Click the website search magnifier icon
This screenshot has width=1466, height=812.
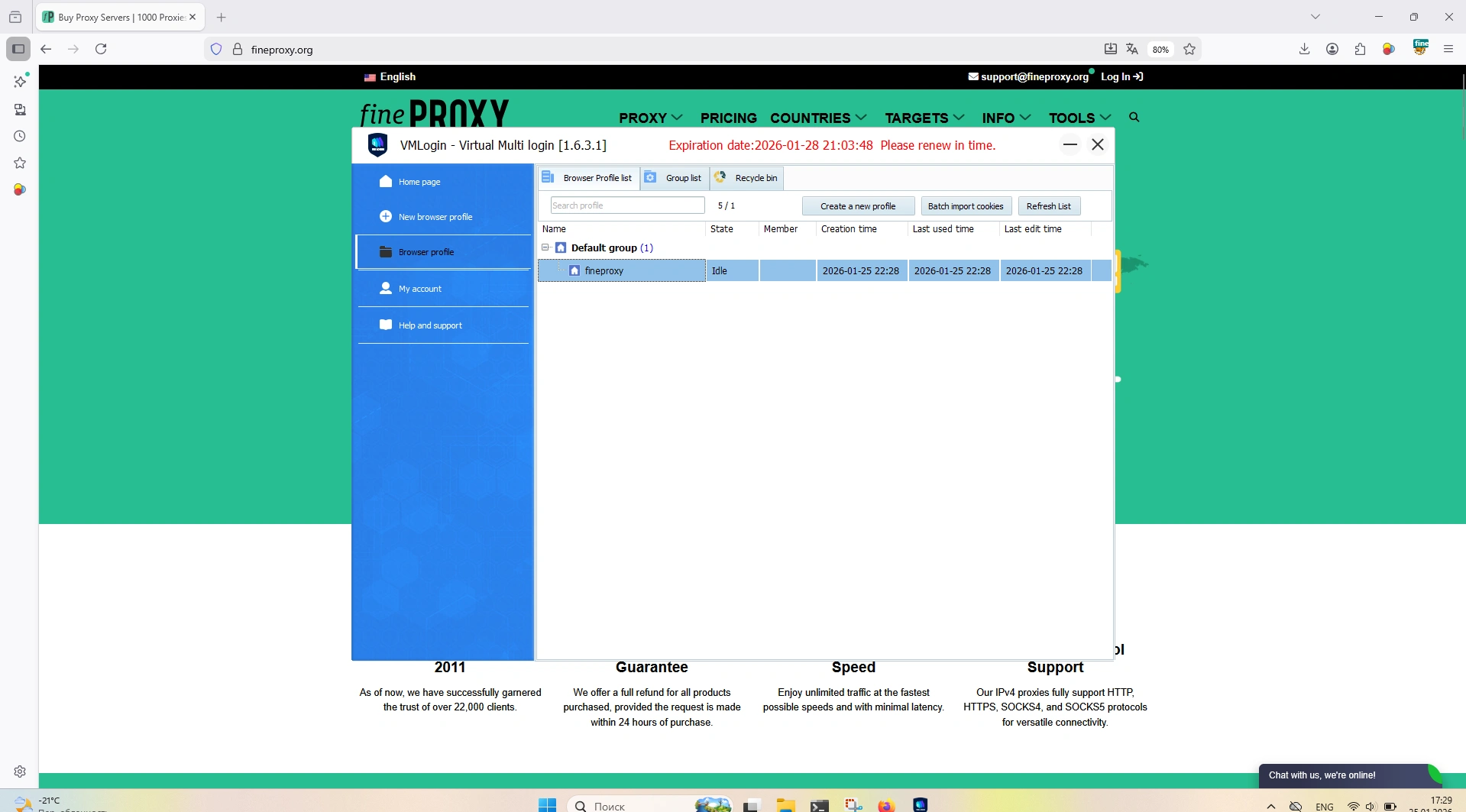1134,117
